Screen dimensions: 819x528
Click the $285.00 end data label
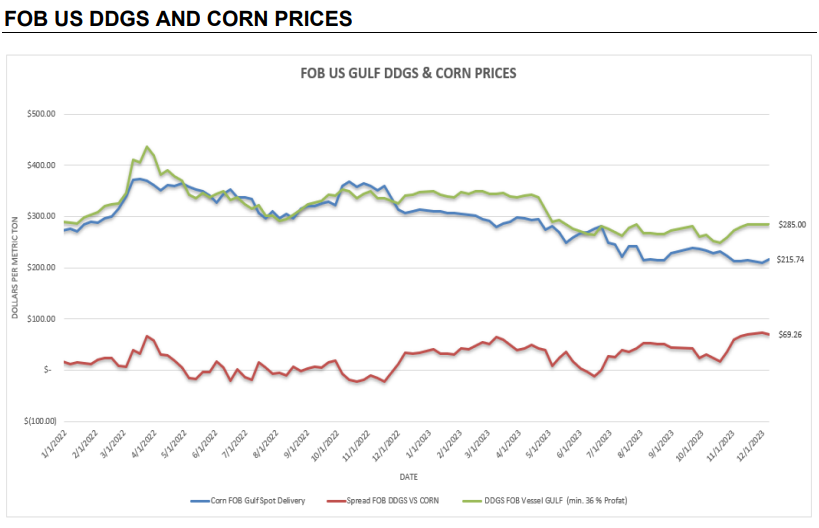[x=792, y=225]
